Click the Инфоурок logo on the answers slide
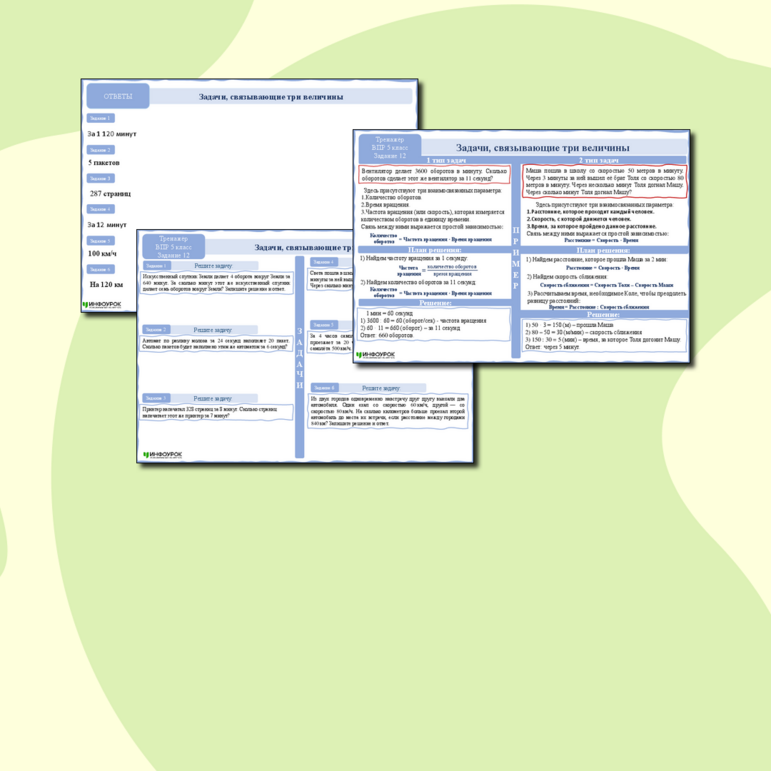The image size is (771, 771). coord(103,303)
